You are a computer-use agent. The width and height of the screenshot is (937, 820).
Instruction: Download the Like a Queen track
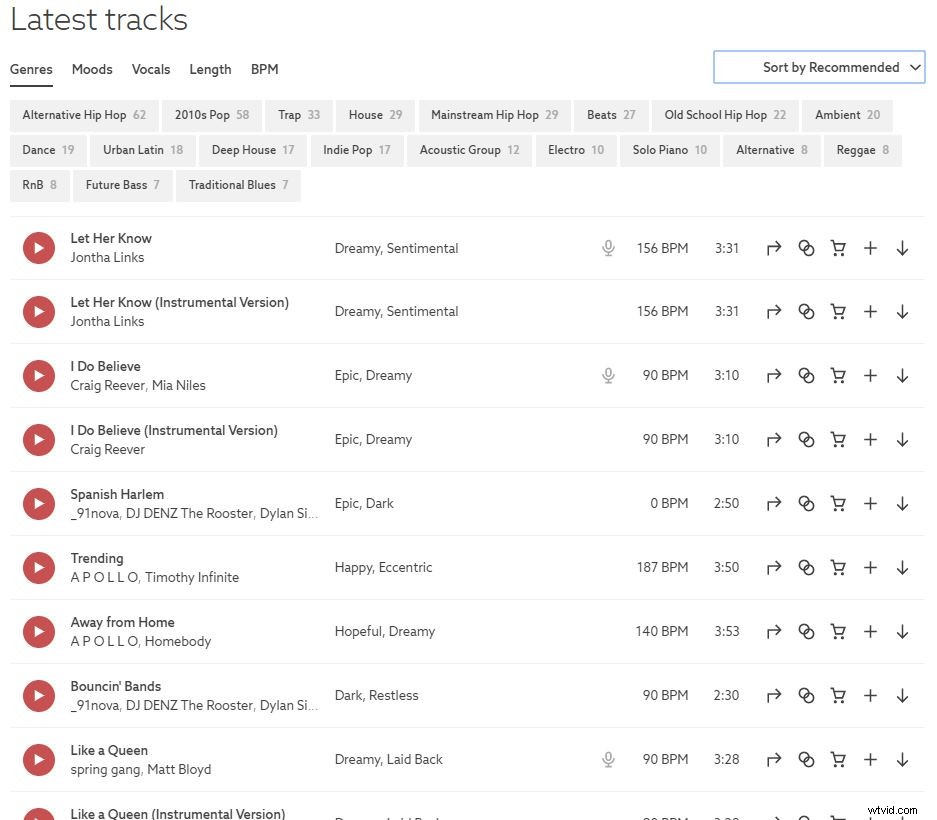click(x=902, y=760)
